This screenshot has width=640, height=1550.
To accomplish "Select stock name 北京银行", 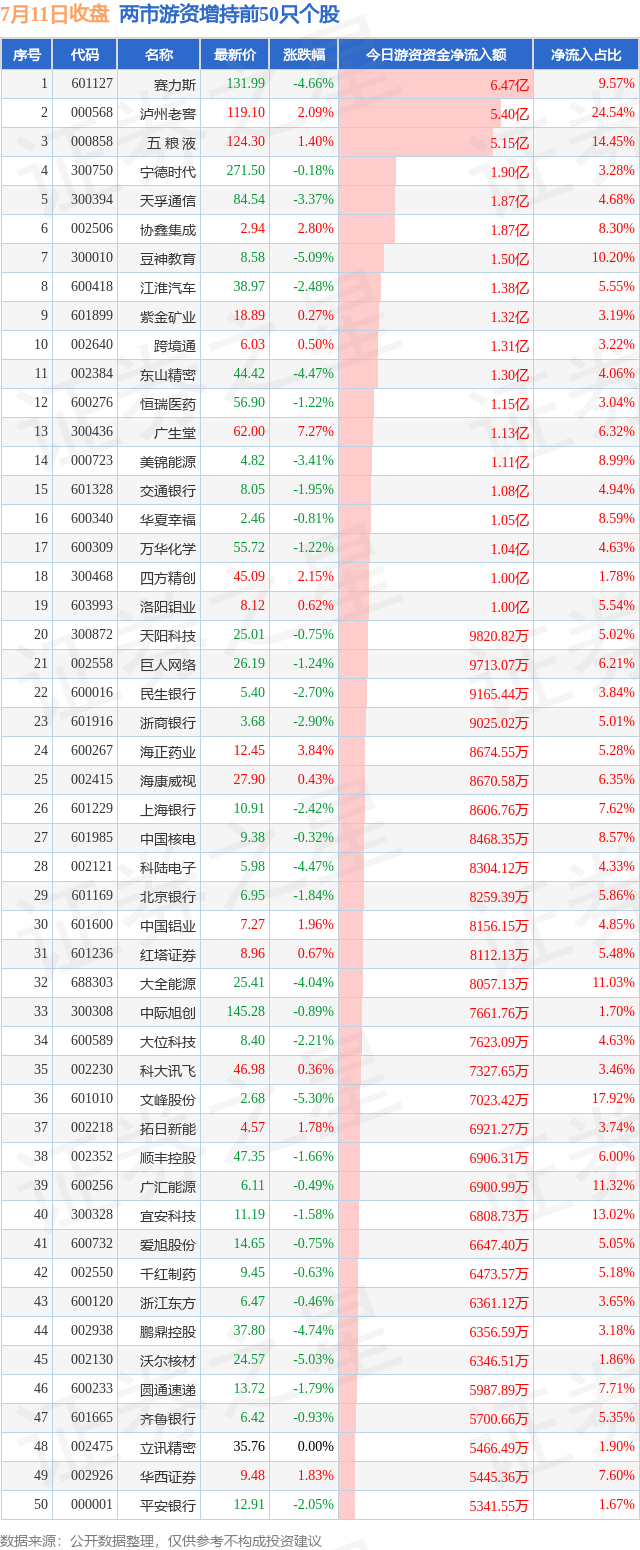I will (168, 896).
